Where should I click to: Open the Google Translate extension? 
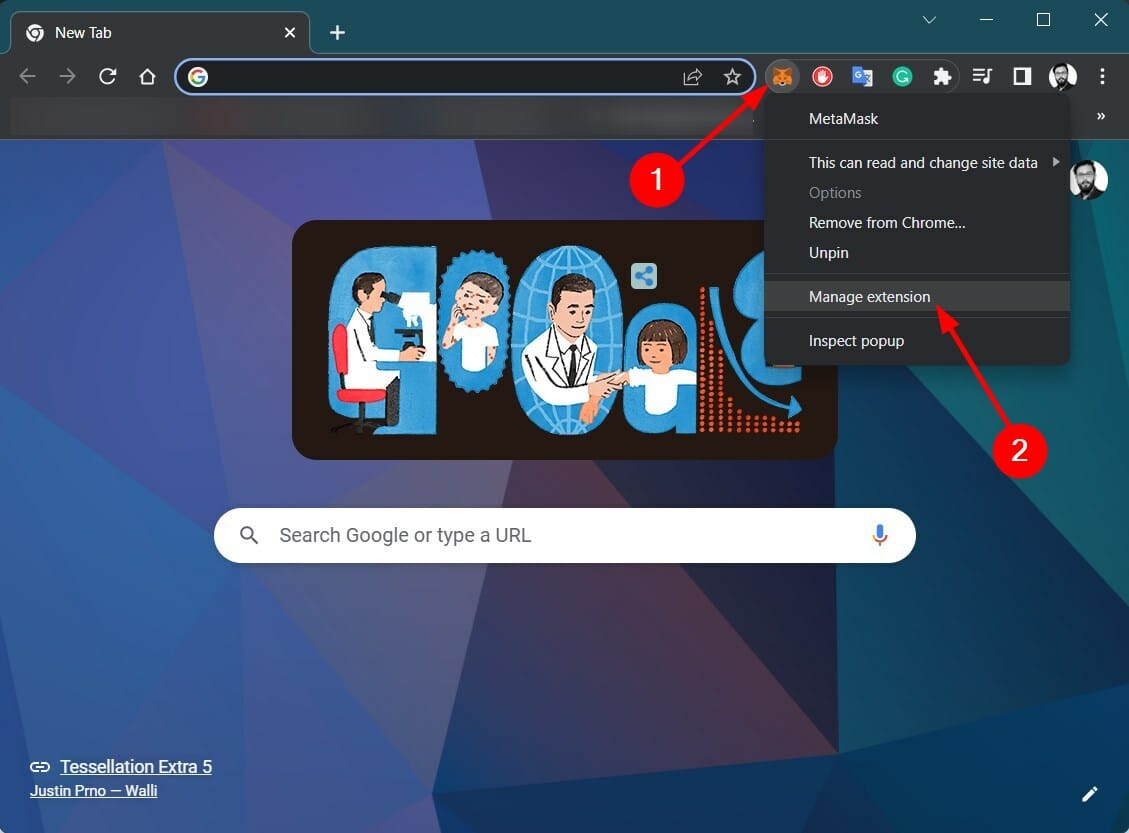(x=862, y=76)
